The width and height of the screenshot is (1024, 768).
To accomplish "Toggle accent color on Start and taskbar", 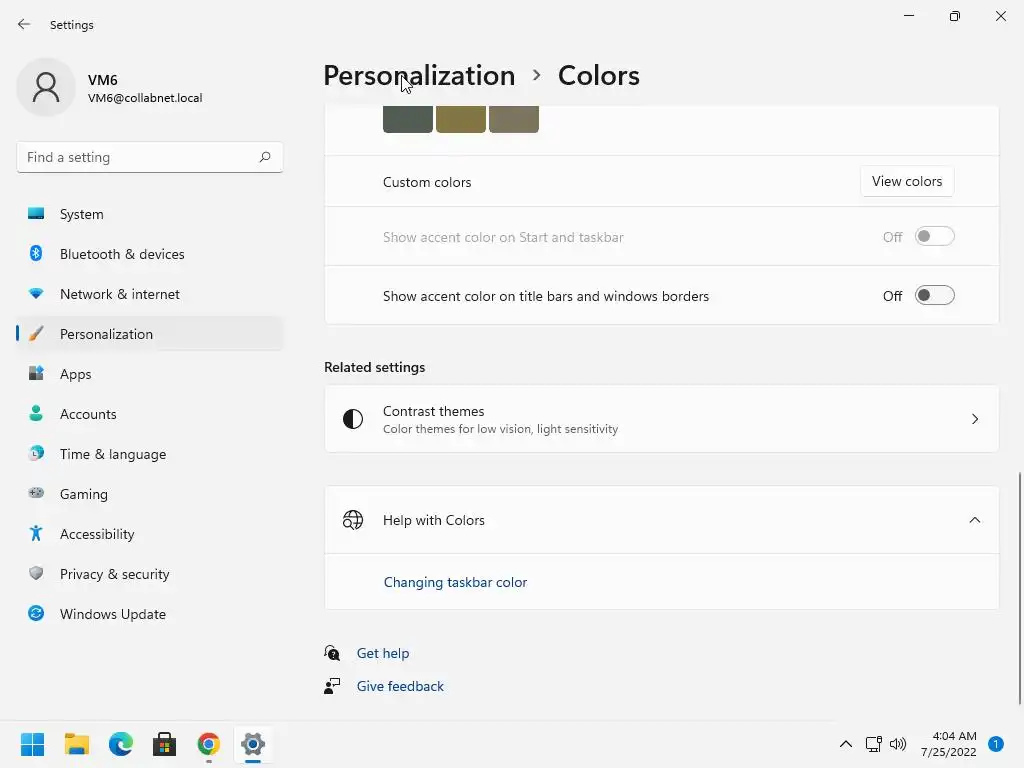I will 934,237.
